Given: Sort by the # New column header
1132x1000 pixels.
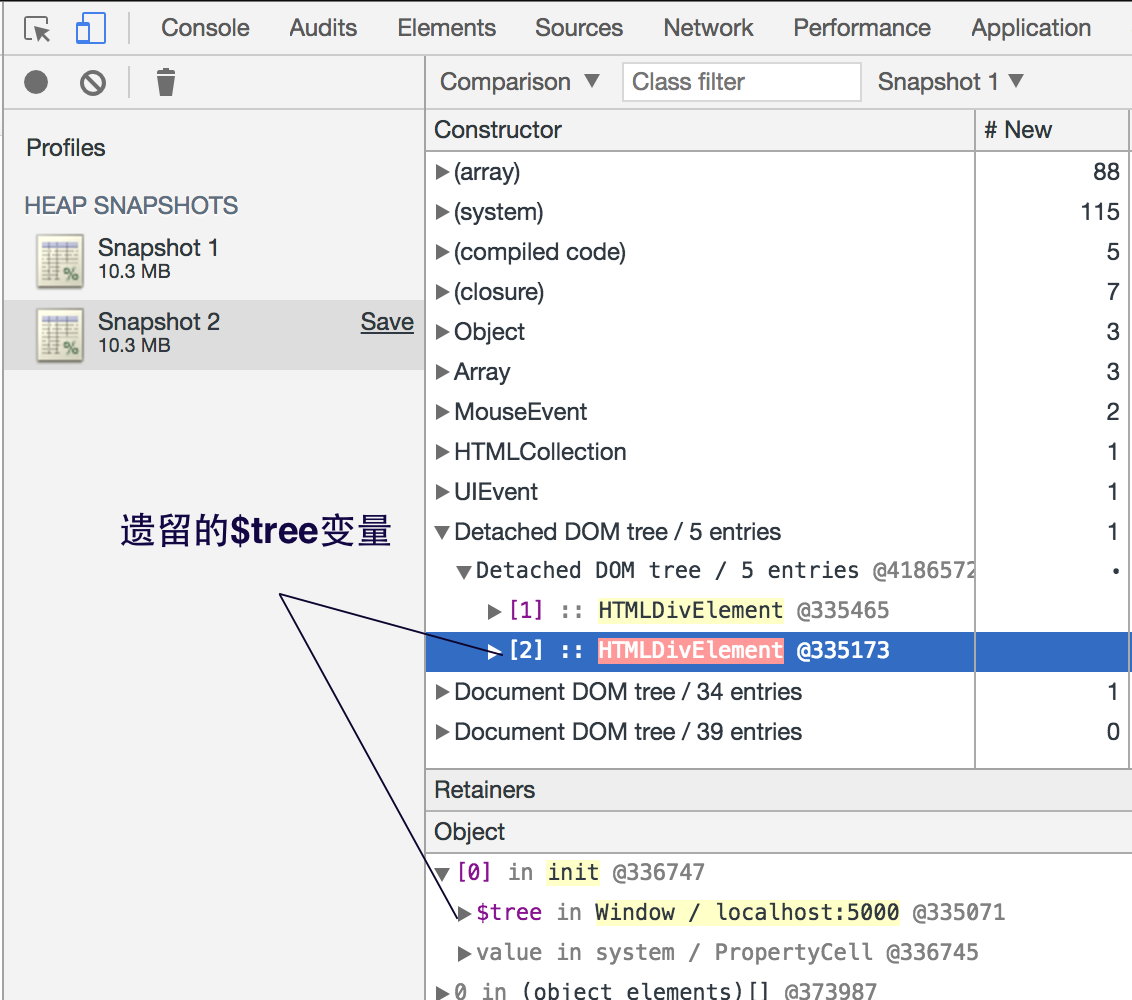Looking at the screenshot, I should click(1052, 130).
